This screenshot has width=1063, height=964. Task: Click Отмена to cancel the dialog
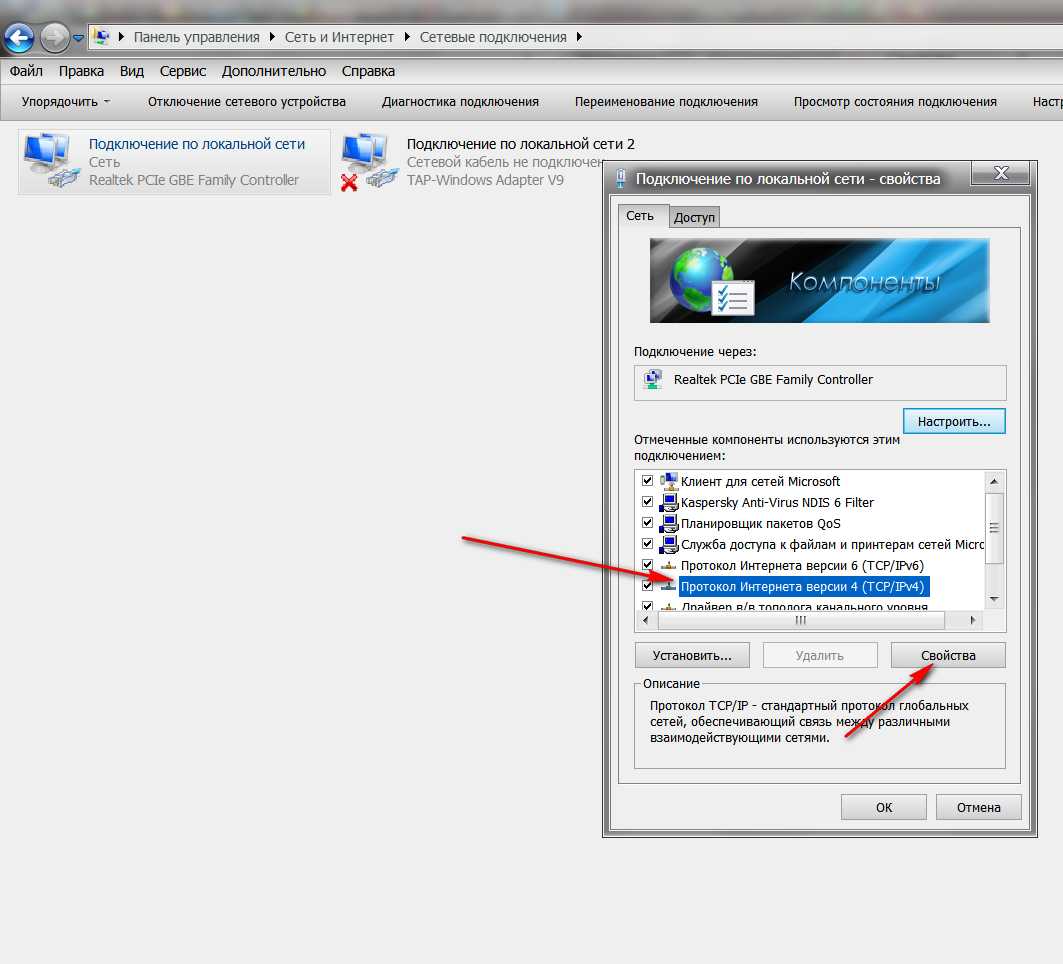(x=978, y=807)
